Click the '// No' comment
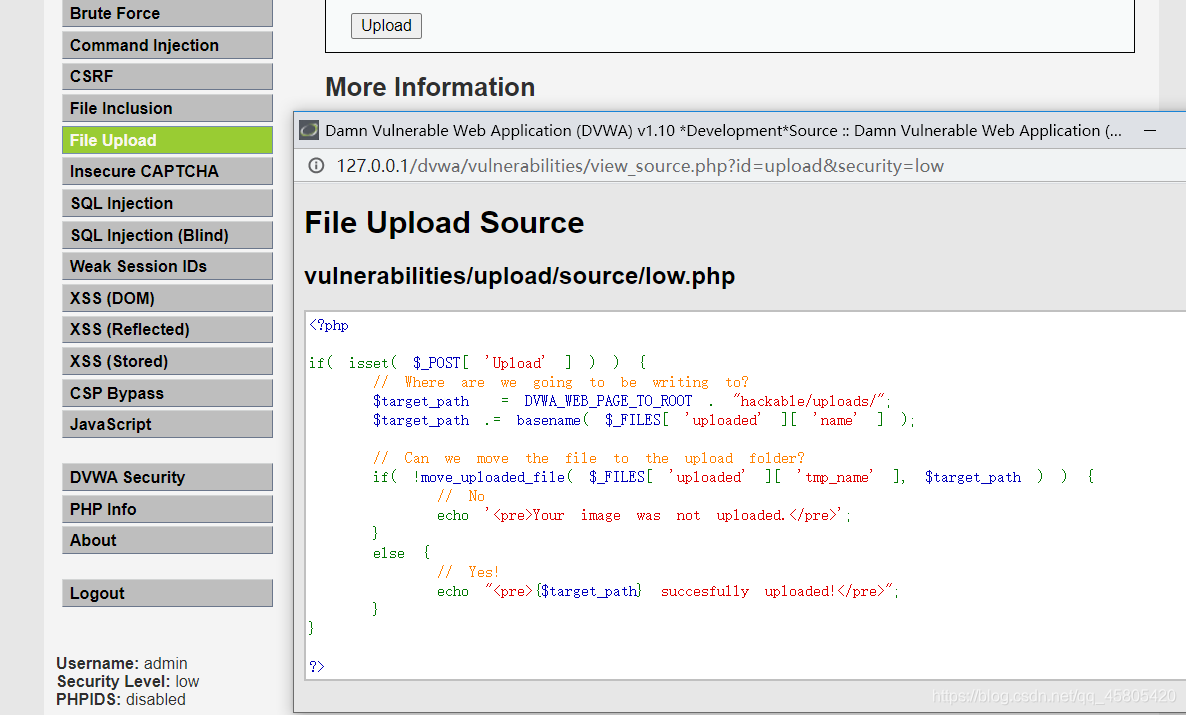This screenshot has height=715, width=1186. (461, 496)
